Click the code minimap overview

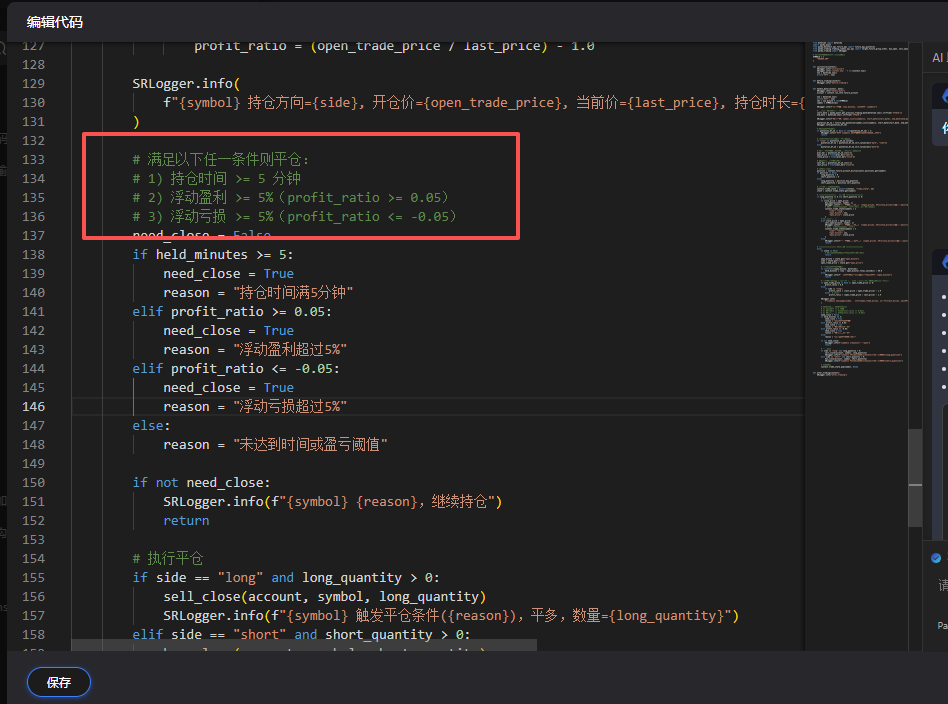(x=860, y=209)
